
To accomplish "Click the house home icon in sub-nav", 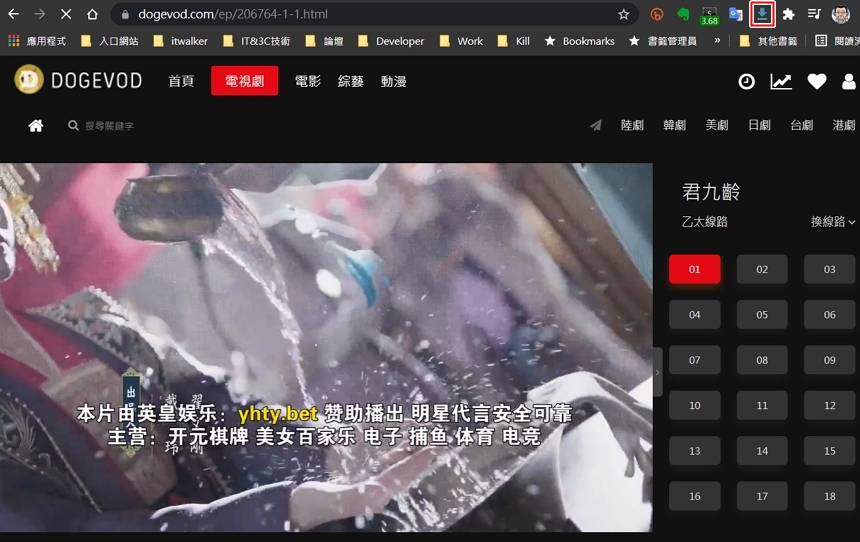I will pos(36,126).
